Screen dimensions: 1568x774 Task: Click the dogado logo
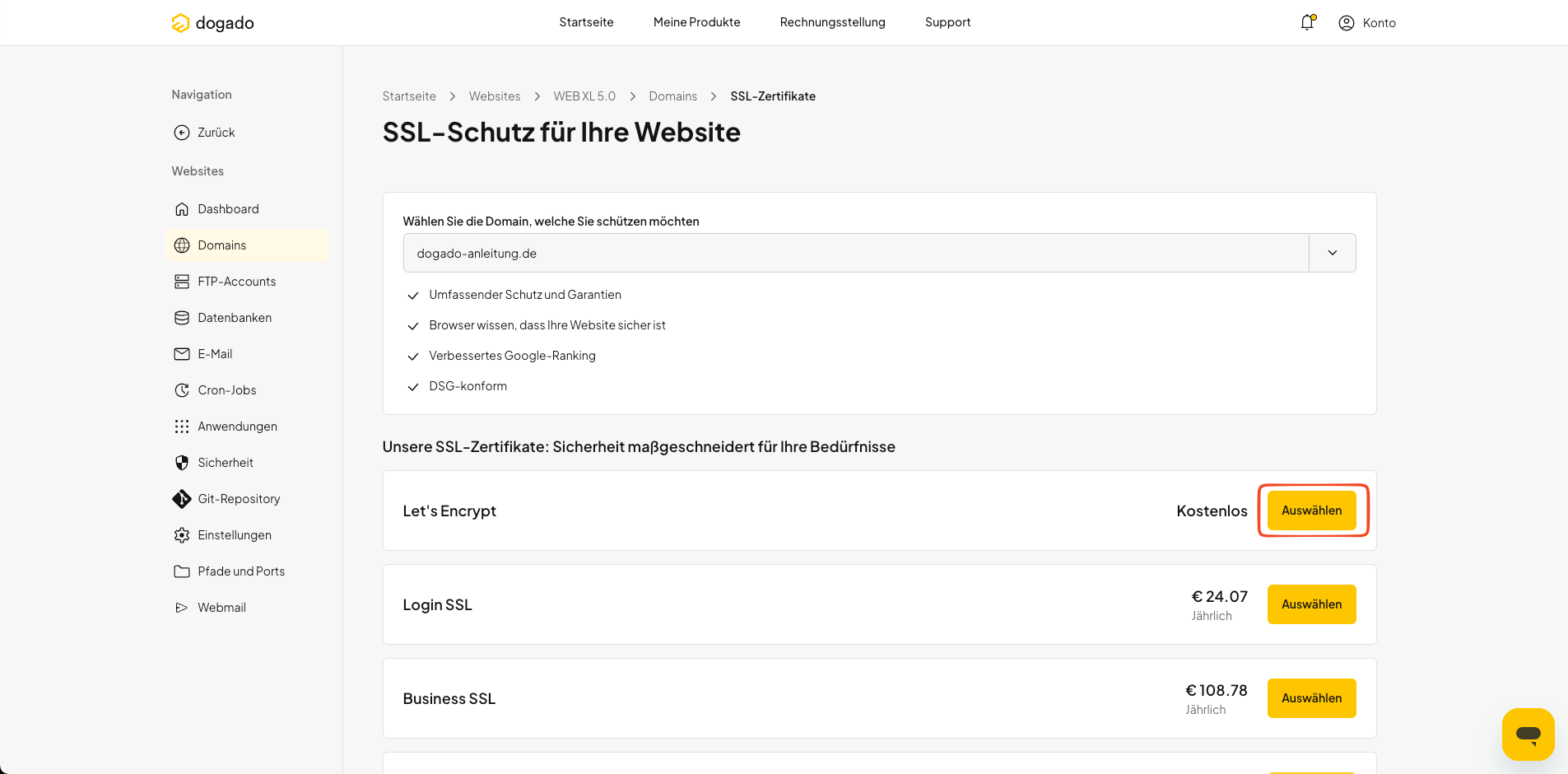click(212, 23)
